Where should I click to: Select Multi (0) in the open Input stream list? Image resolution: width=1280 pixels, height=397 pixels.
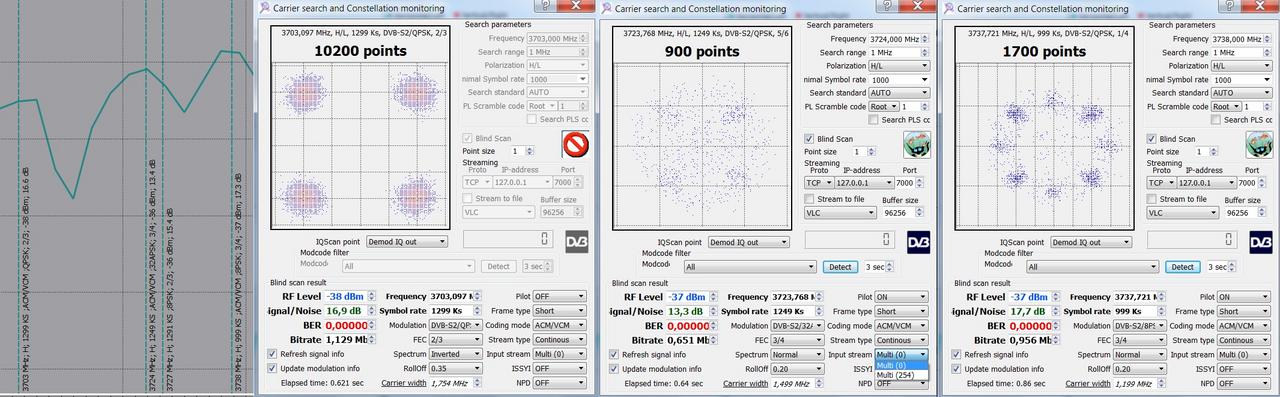[902, 365]
